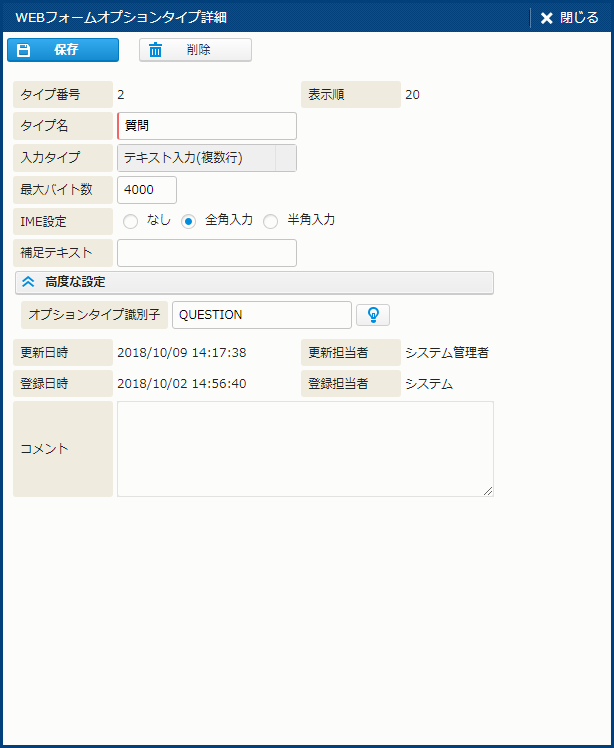
Task: Choose the 半角入力 radio option
Action: pos(270,222)
